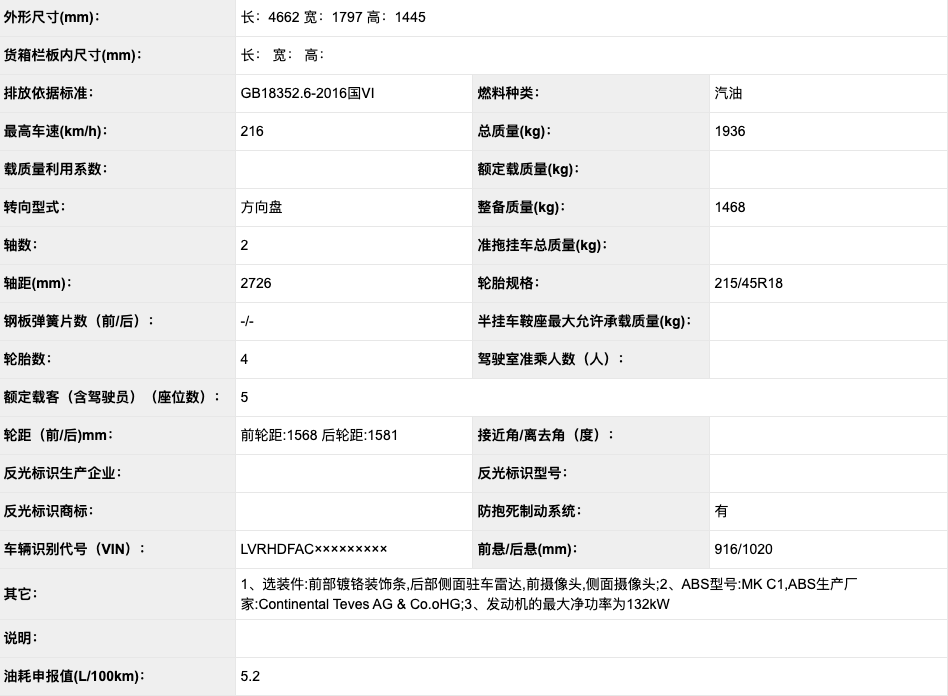The width and height of the screenshot is (948, 696).
Task: Click the curb weight value 1468
Action: (x=728, y=207)
